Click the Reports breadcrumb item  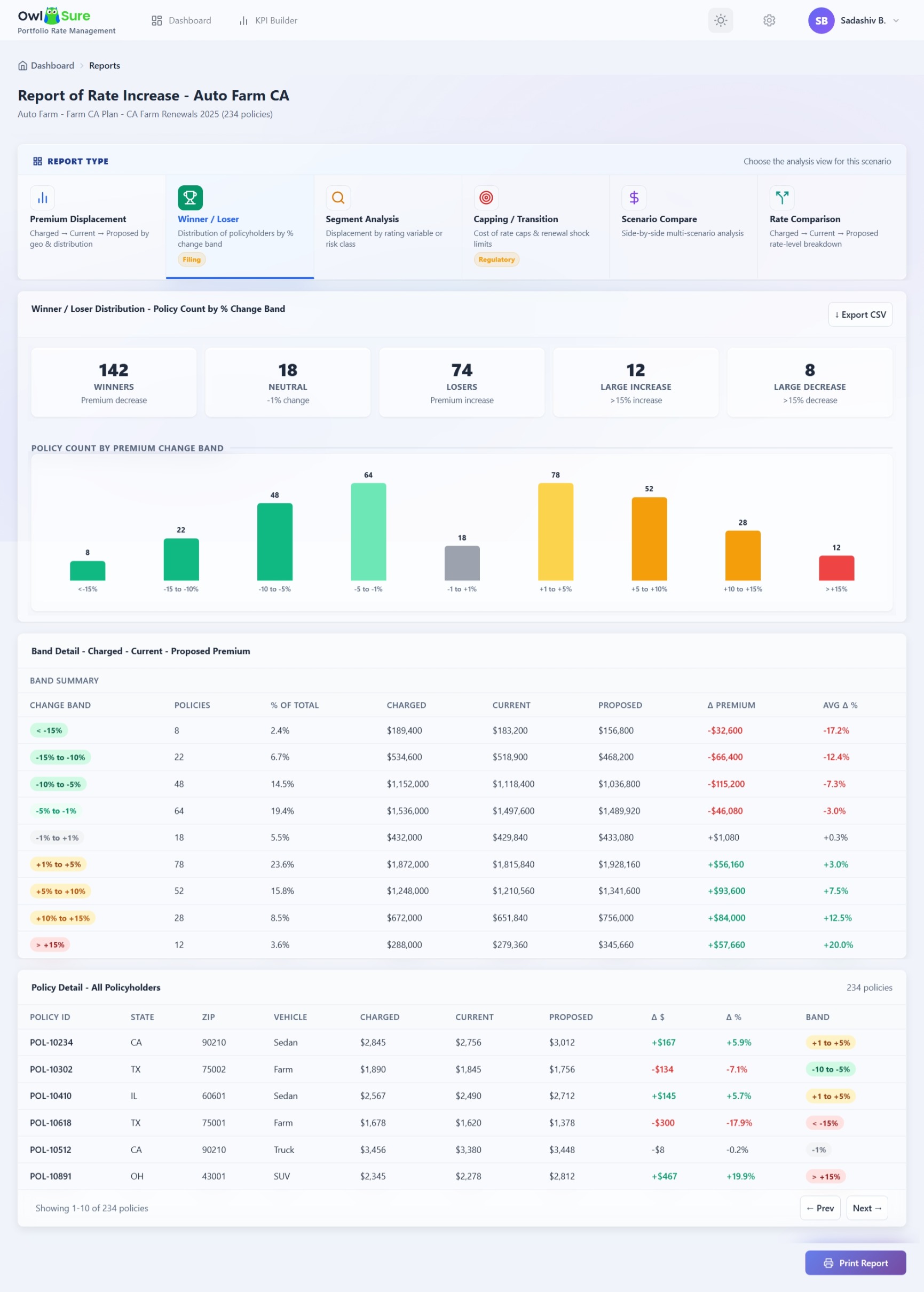click(x=104, y=66)
